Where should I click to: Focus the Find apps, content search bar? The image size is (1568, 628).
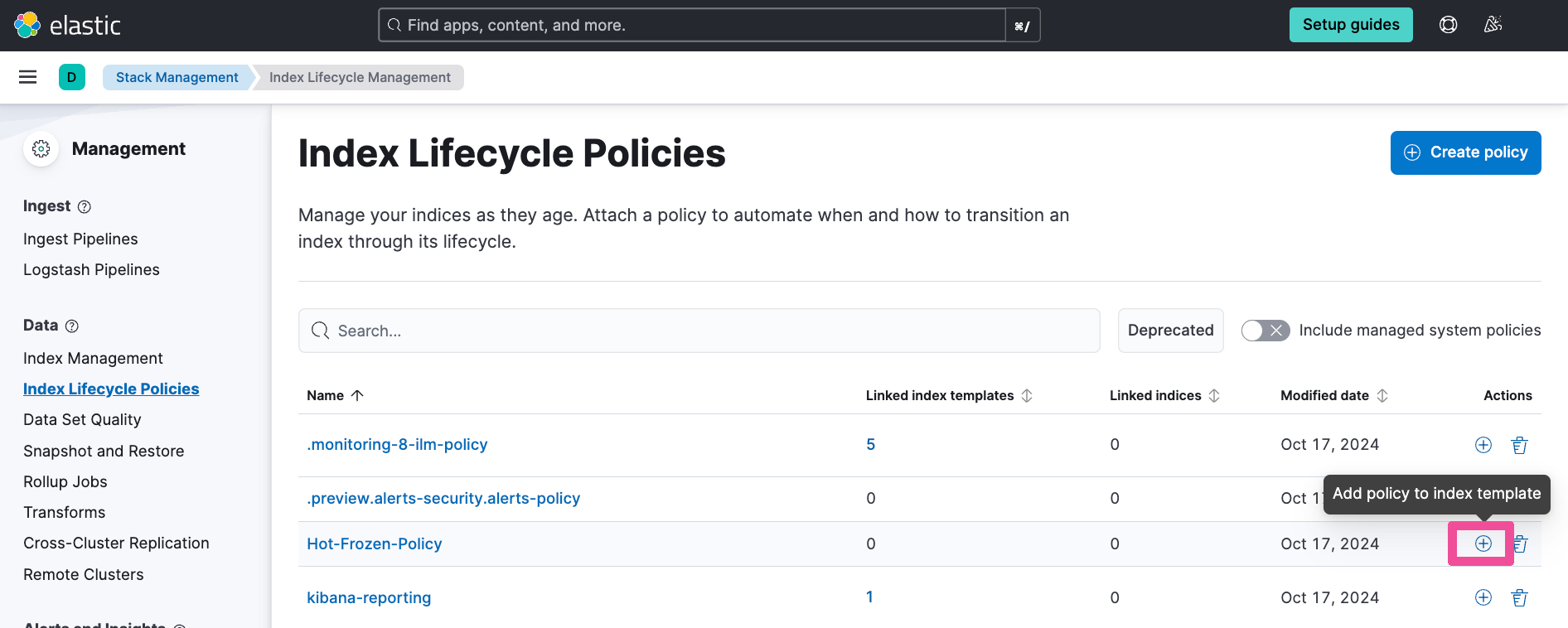pyautogui.click(x=692, y=25)
